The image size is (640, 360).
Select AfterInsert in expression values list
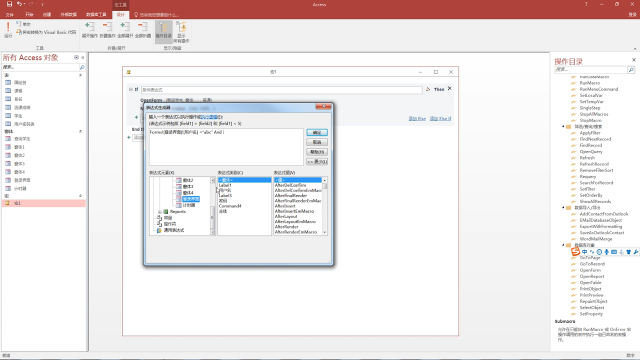point(285,206)
